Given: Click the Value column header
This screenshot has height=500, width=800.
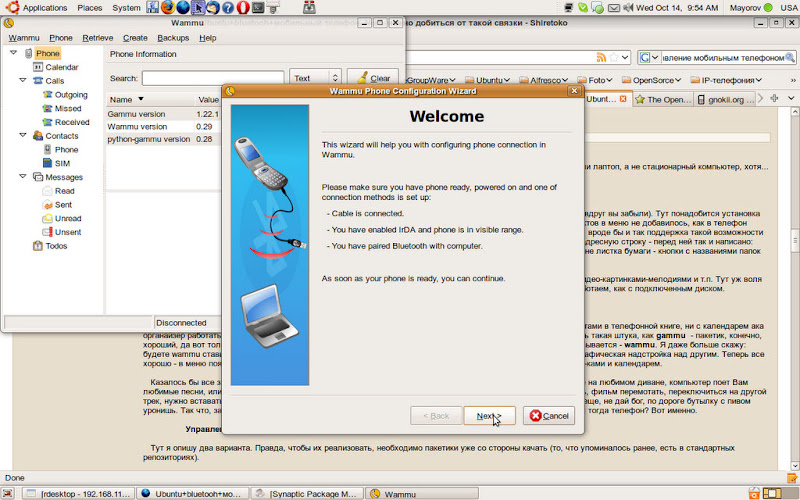Looking at the screenshot, I should (209, 99).
